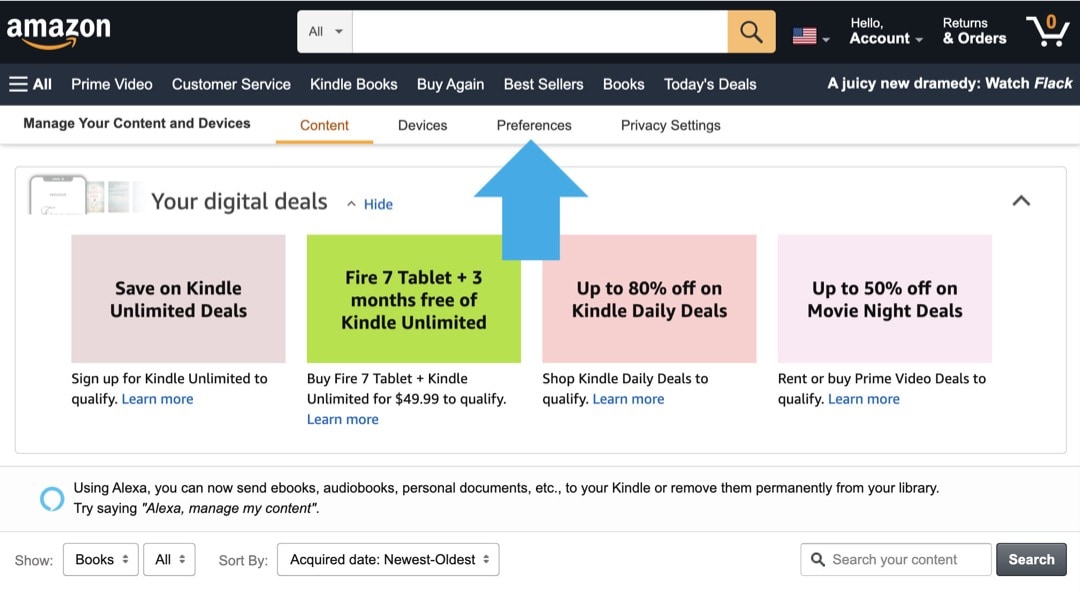Open the Books filter dropdown
Viewport: 1080px width, 594px height.
click(x=100, y=560)
